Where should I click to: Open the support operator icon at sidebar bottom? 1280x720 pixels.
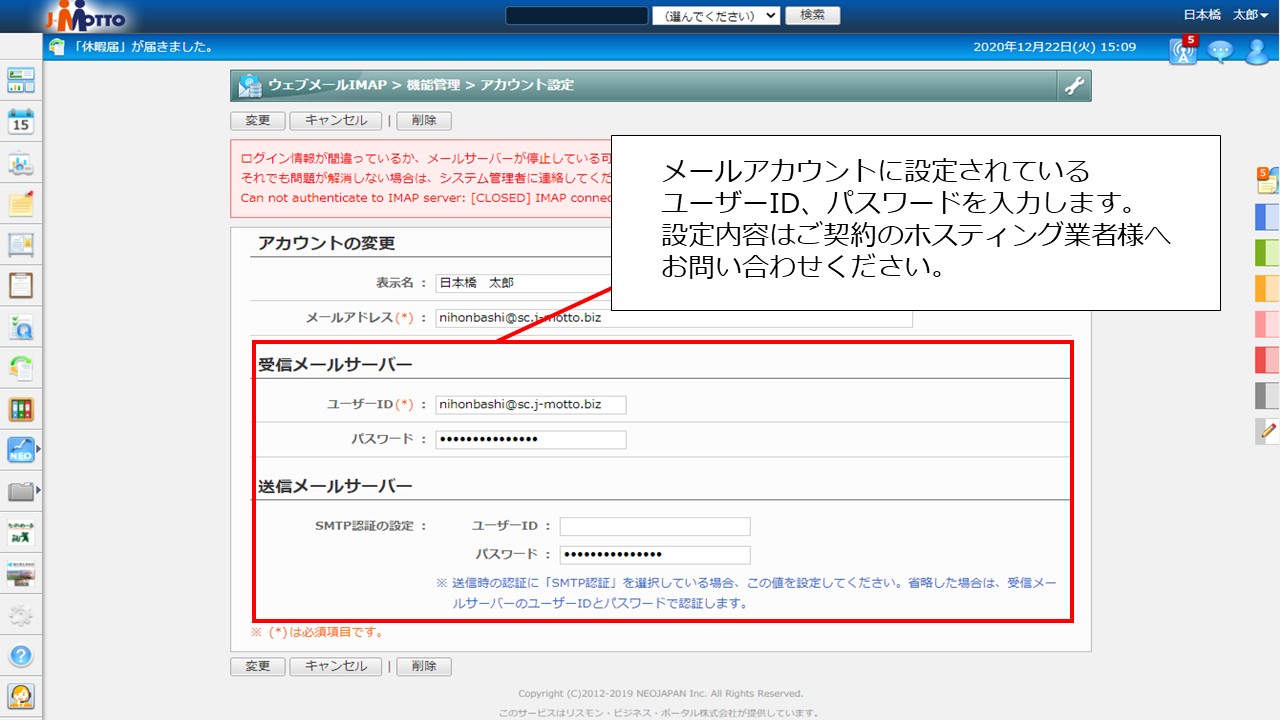tap(21, 695)
